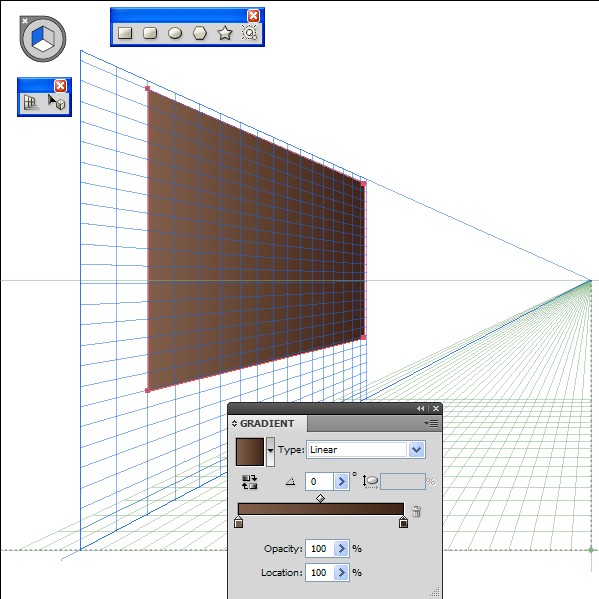Image resolution: width=599 pixels, height=599 pixels.
Task: Click the Opacity value field
Action: coord(319,549)
